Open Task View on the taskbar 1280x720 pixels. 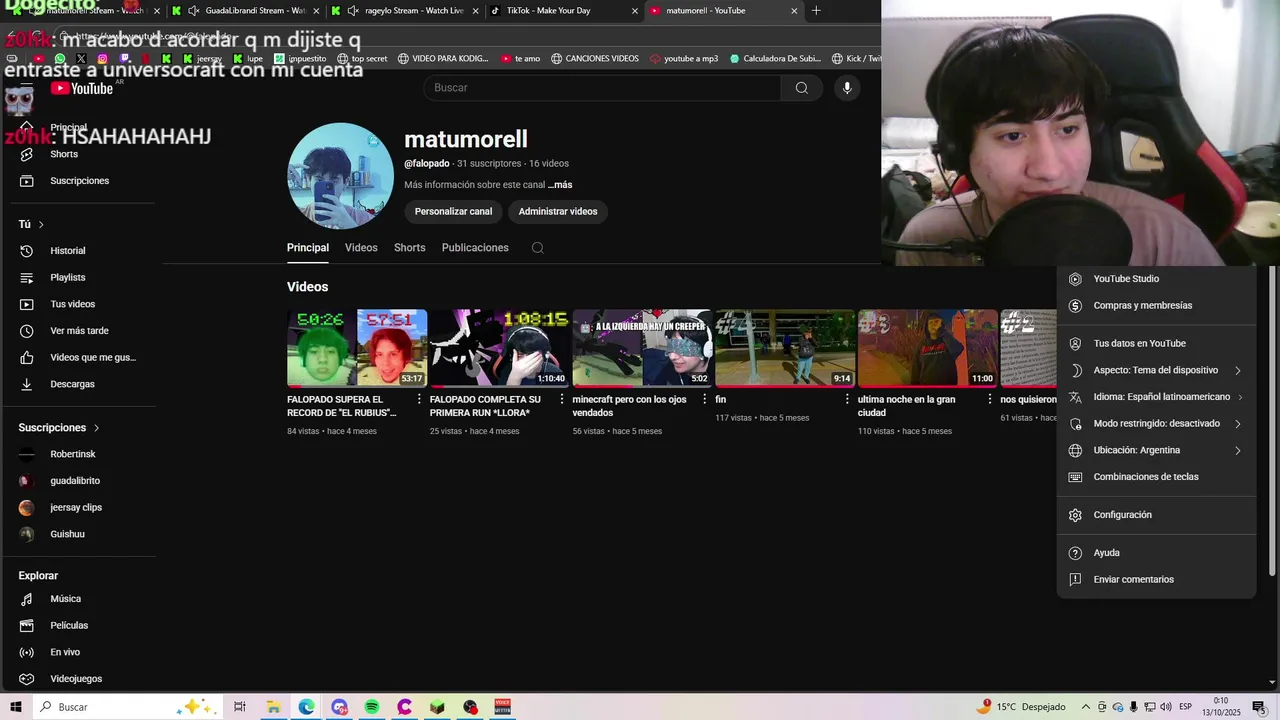tap(240, 707)
